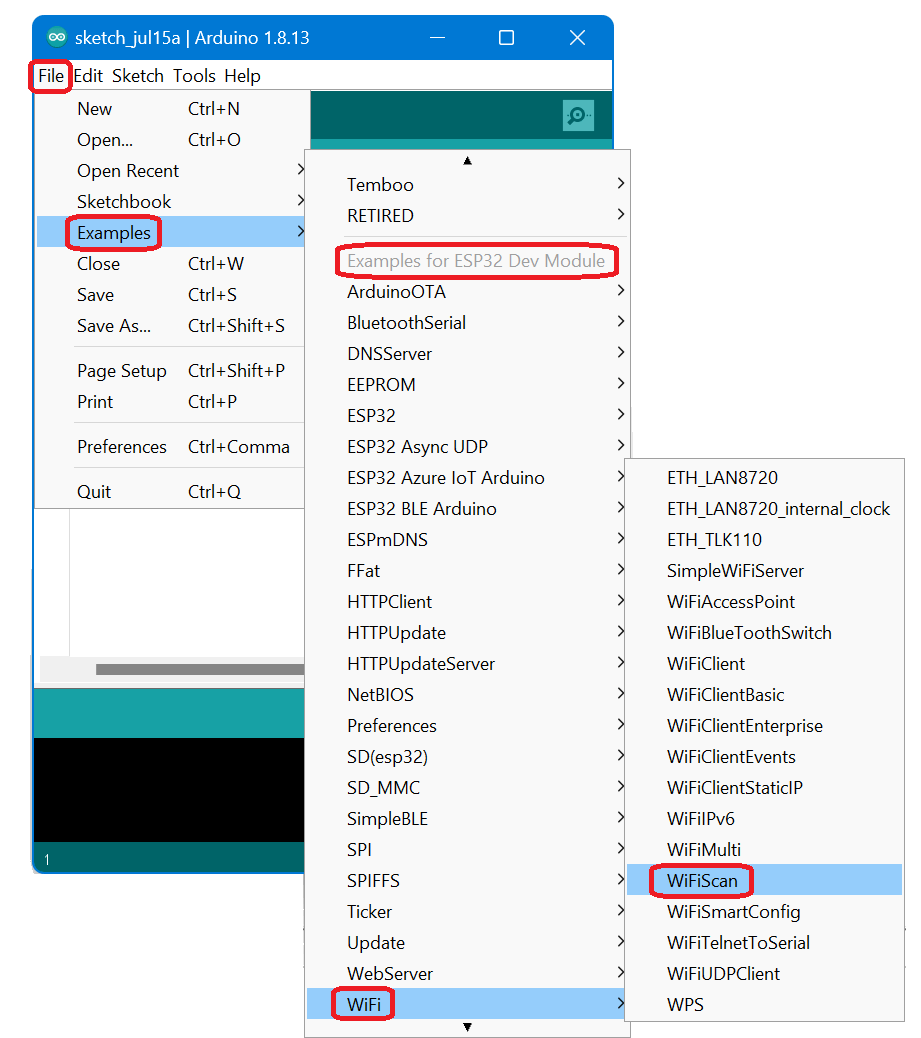This screenshot has height=1038, width=921.
Task: Expand the DNSServer examples
Action: click(x=467, y=354)
